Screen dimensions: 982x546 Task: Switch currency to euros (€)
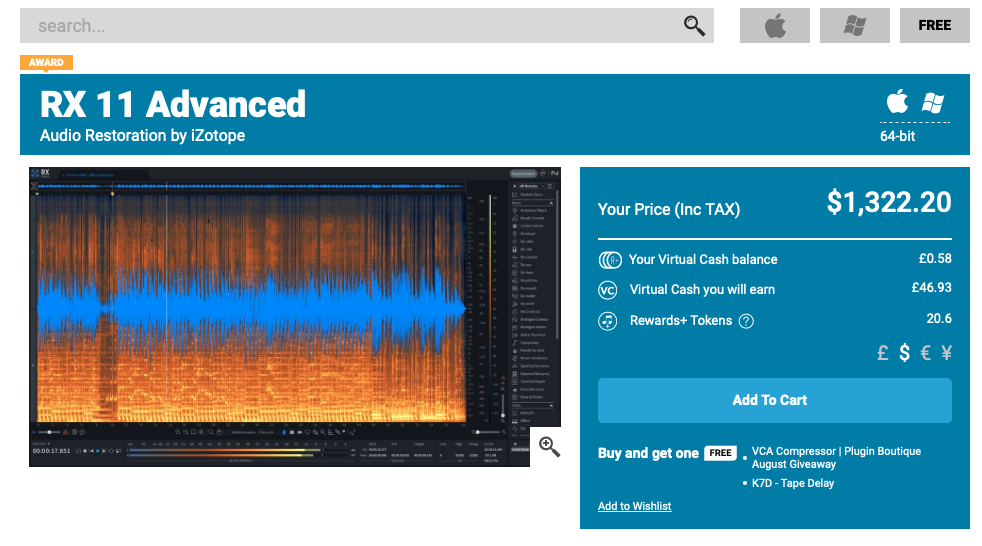(x=925, y=353)
